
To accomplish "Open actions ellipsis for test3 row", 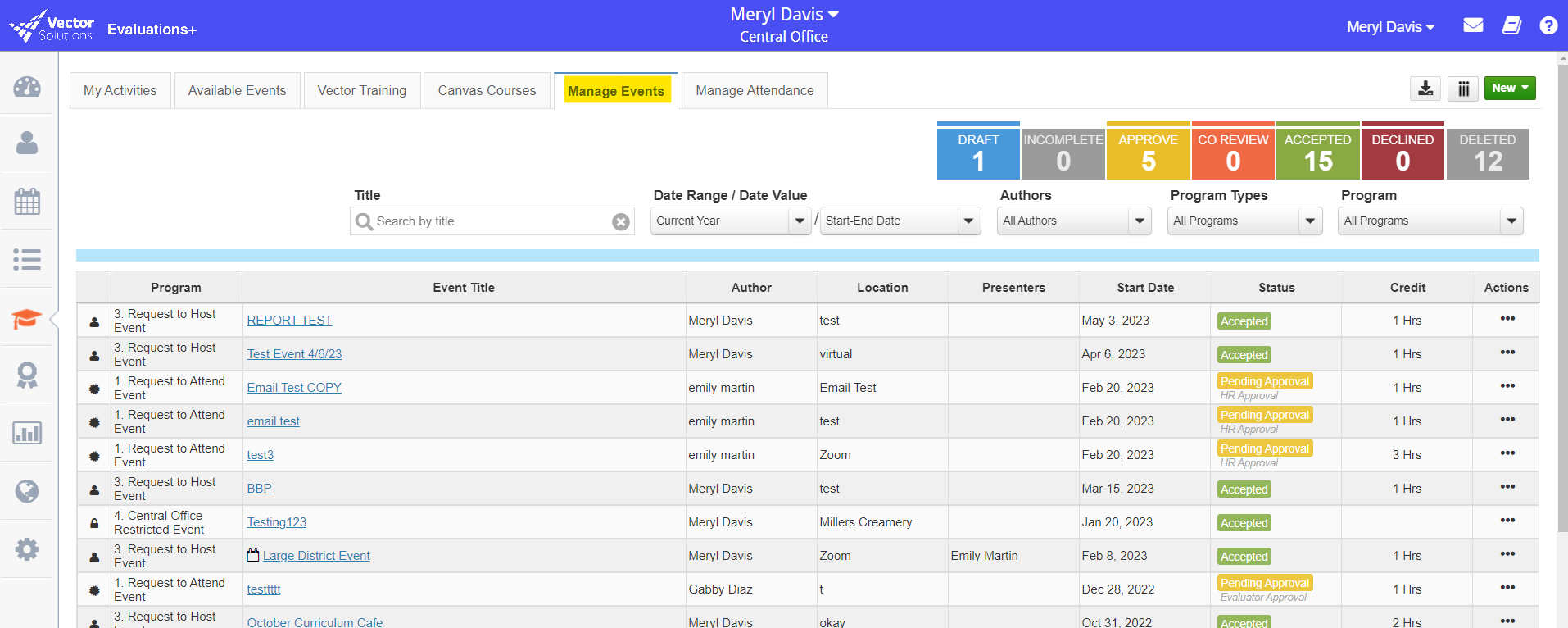I will pos(1507,453).
